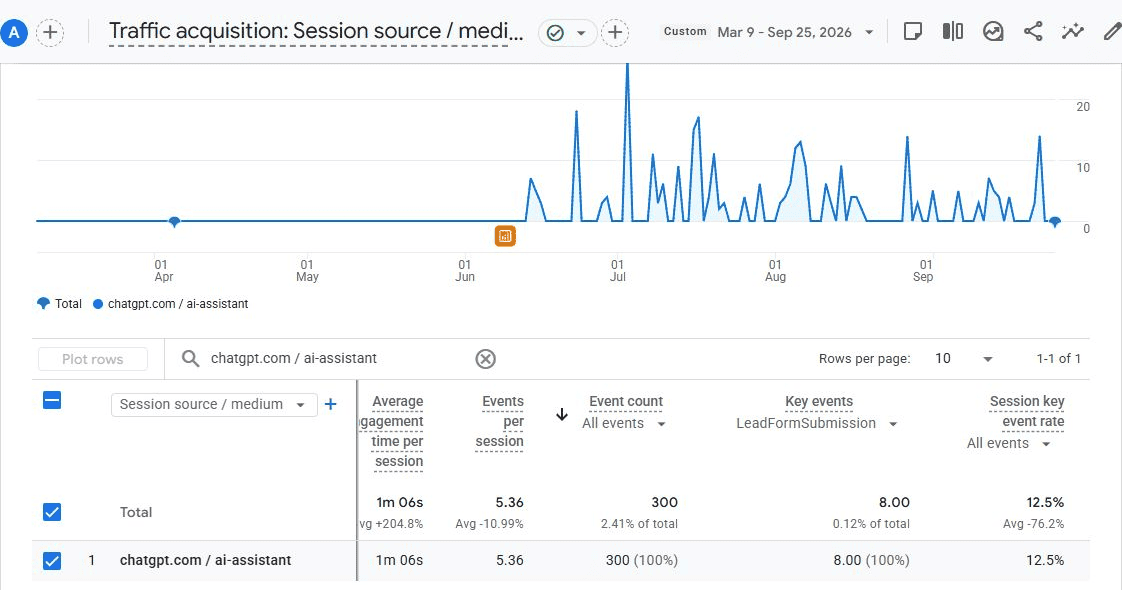Click the descending sort arrow beside Event count
This screenshot has height=590, width=1122.
coord(562,414)
